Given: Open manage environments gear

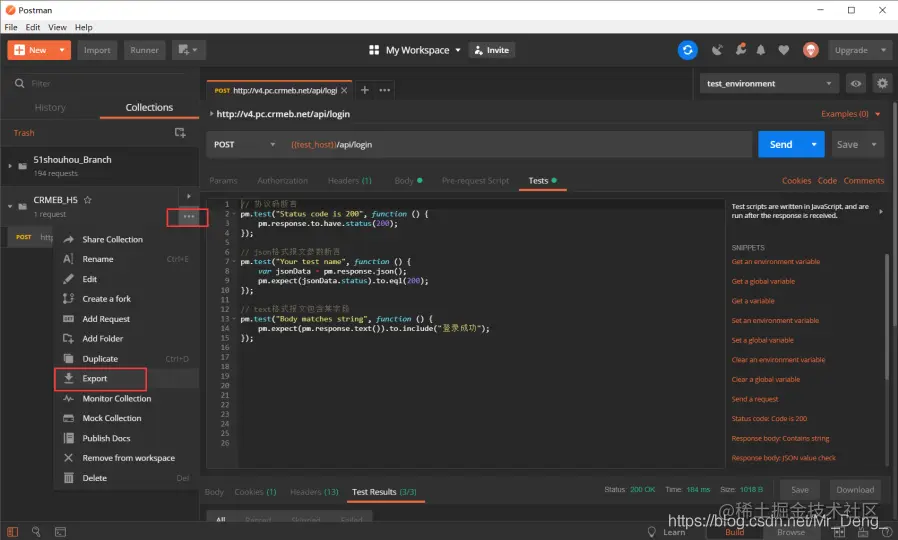Looking at the screenshot, I should click(x=882, y=84).
